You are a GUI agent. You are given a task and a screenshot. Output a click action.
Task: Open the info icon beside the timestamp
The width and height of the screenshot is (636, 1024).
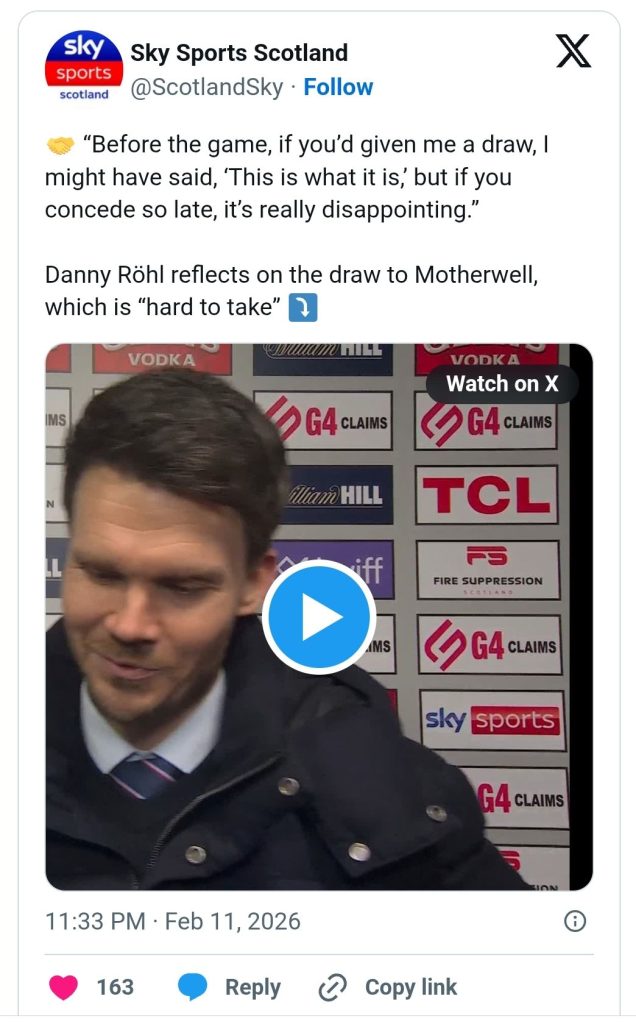[575, 921]
